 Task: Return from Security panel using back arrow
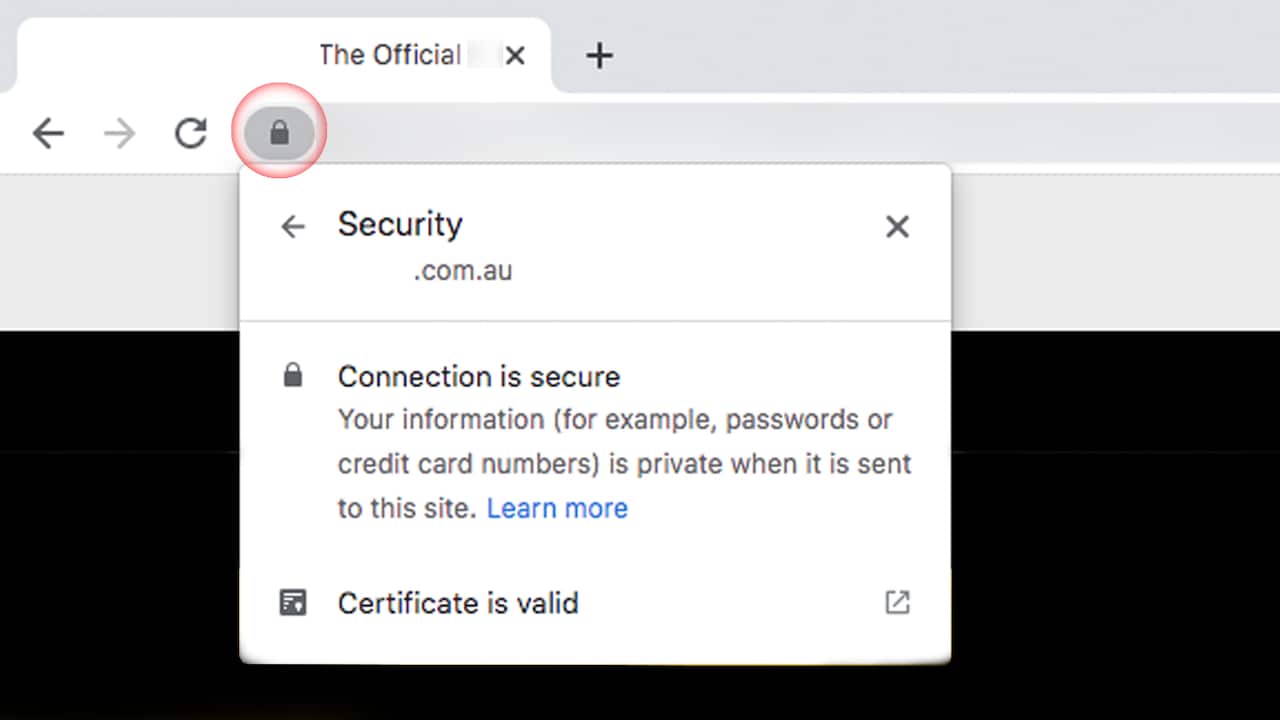[292, 227]
